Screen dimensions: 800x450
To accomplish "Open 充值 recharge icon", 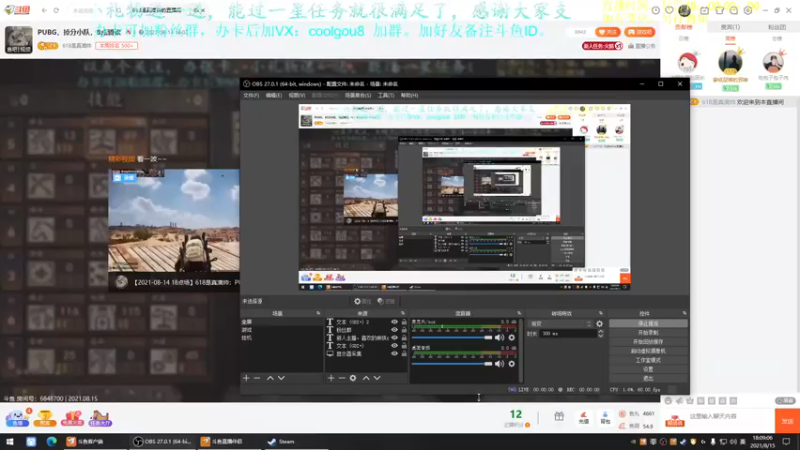I will coord(584,418).
